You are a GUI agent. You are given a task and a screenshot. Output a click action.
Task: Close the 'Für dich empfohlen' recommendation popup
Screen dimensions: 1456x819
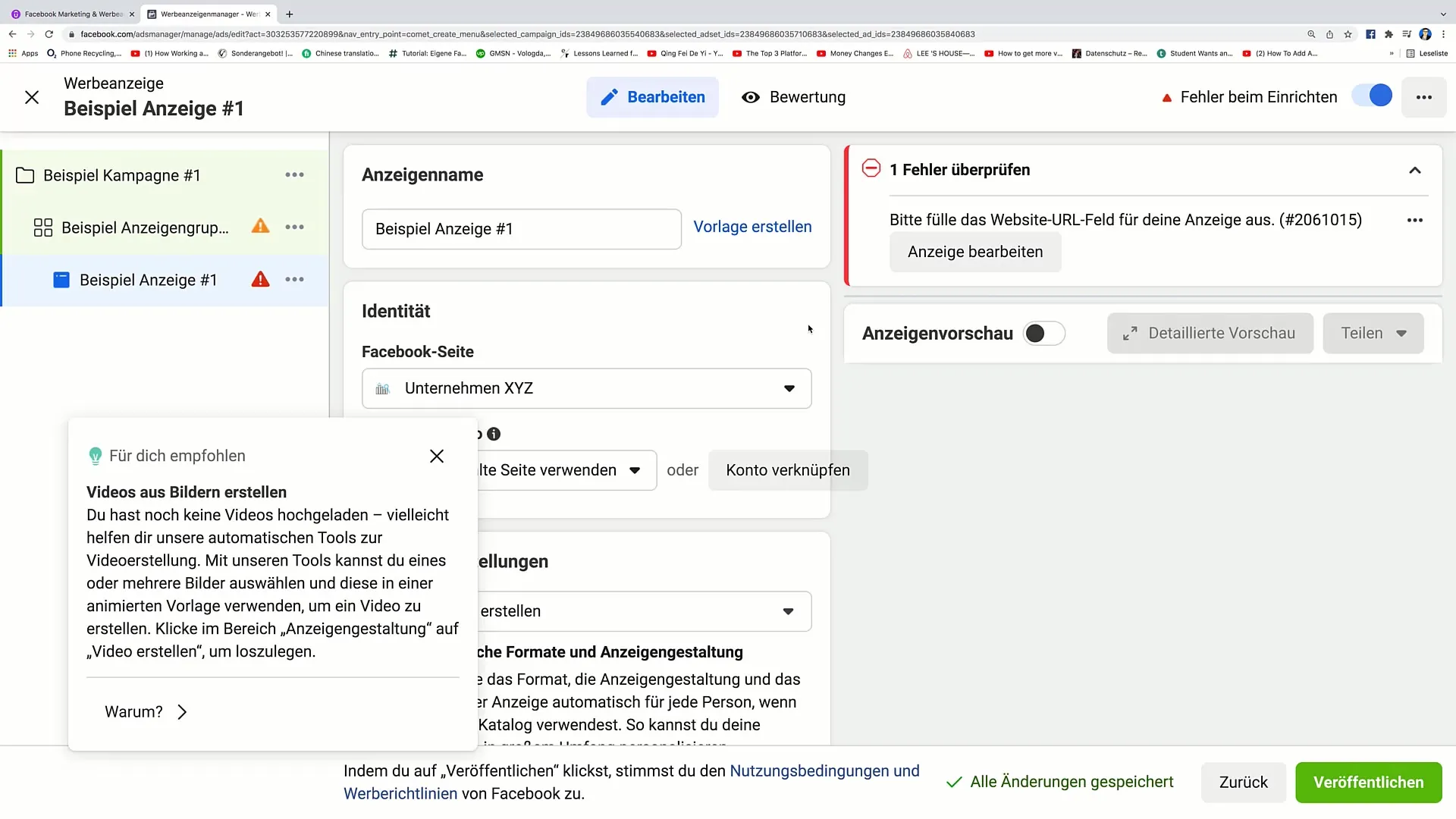click(437, 456)
